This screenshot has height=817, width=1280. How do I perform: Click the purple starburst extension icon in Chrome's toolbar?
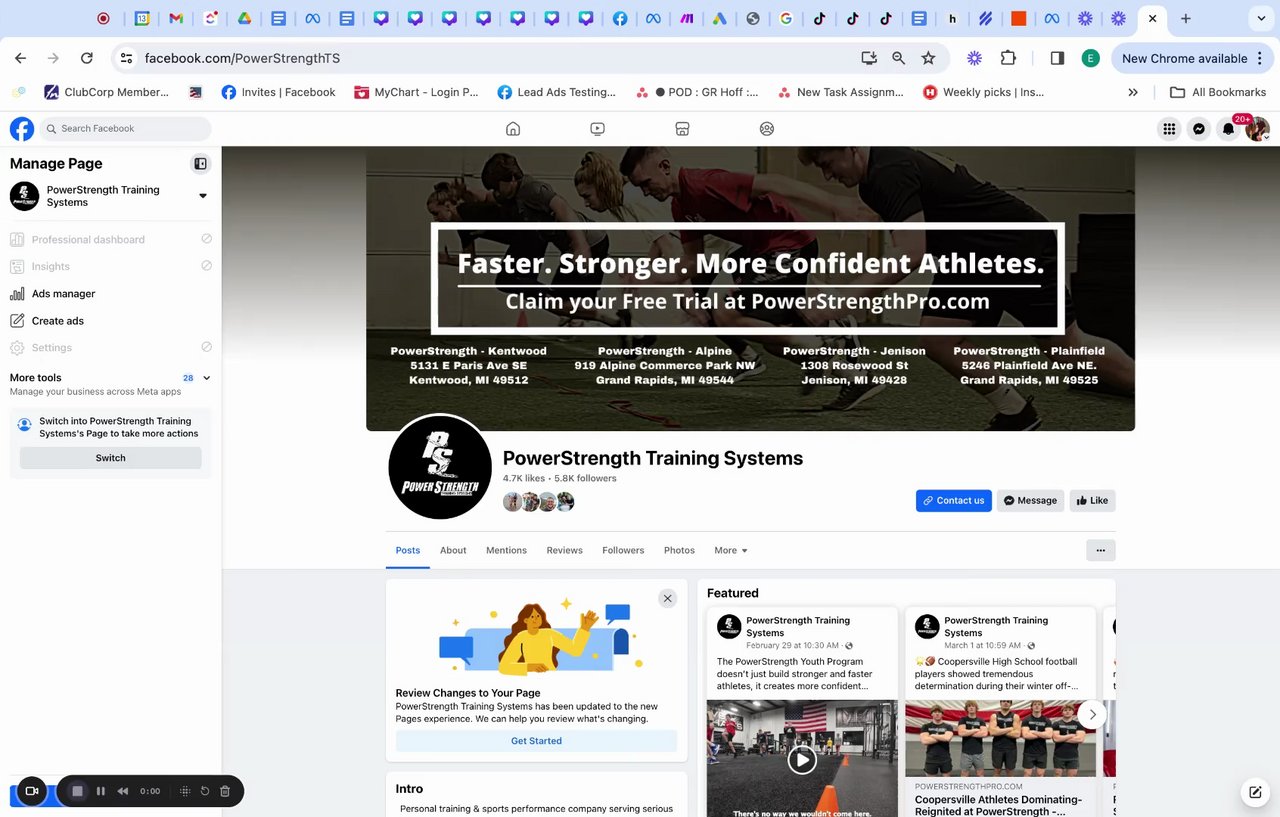974,58
